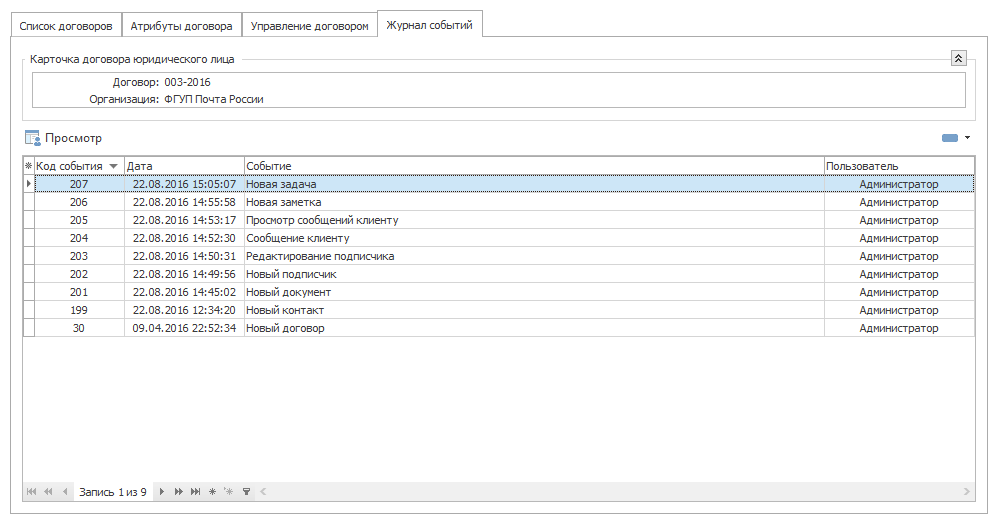
Task: Click date 22.08.2016 12:34:20
Action: coord(184,310)
